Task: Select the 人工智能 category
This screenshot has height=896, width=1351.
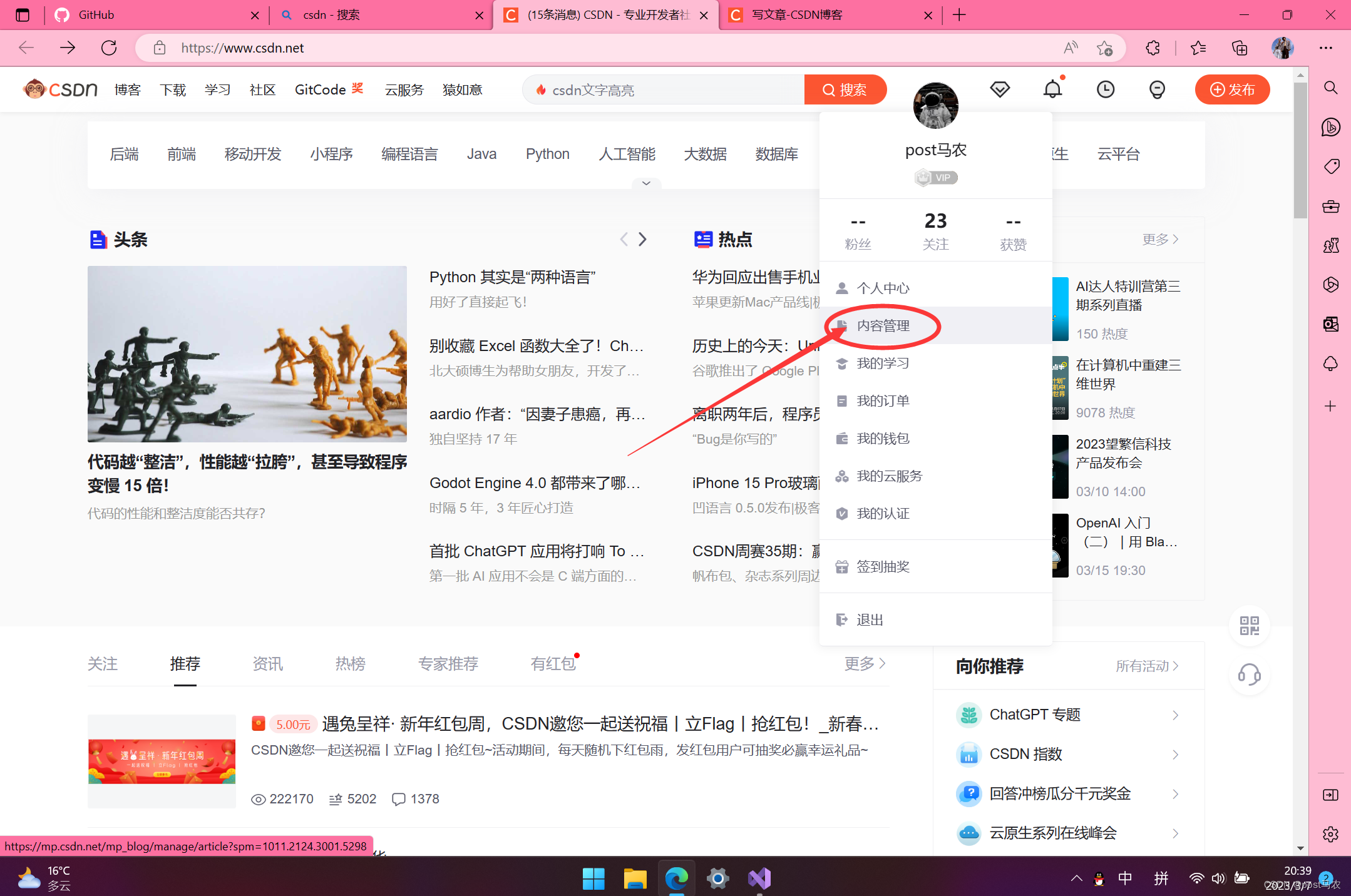Action: point(627,154)
